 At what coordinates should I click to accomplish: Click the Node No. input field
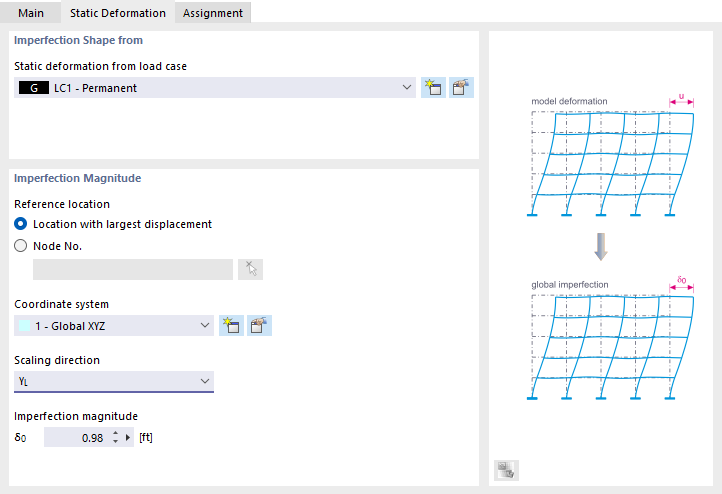(133, 269)
